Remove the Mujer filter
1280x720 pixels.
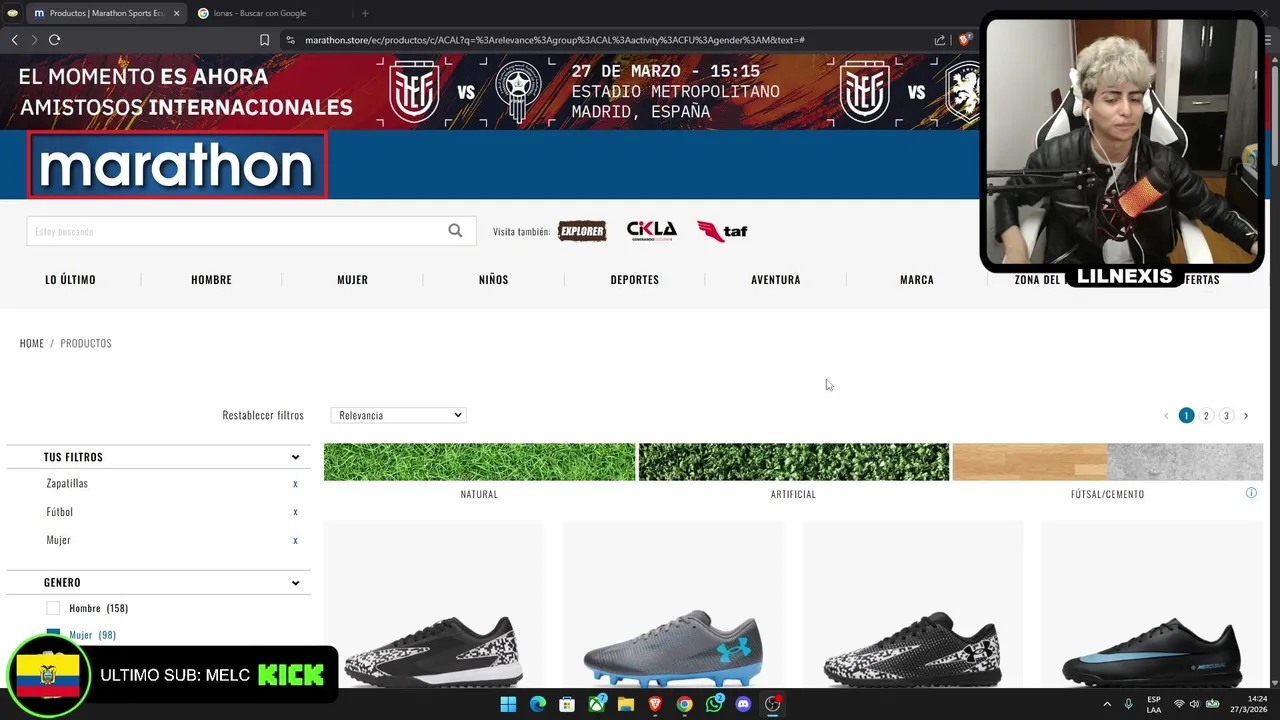click(295, 540)
